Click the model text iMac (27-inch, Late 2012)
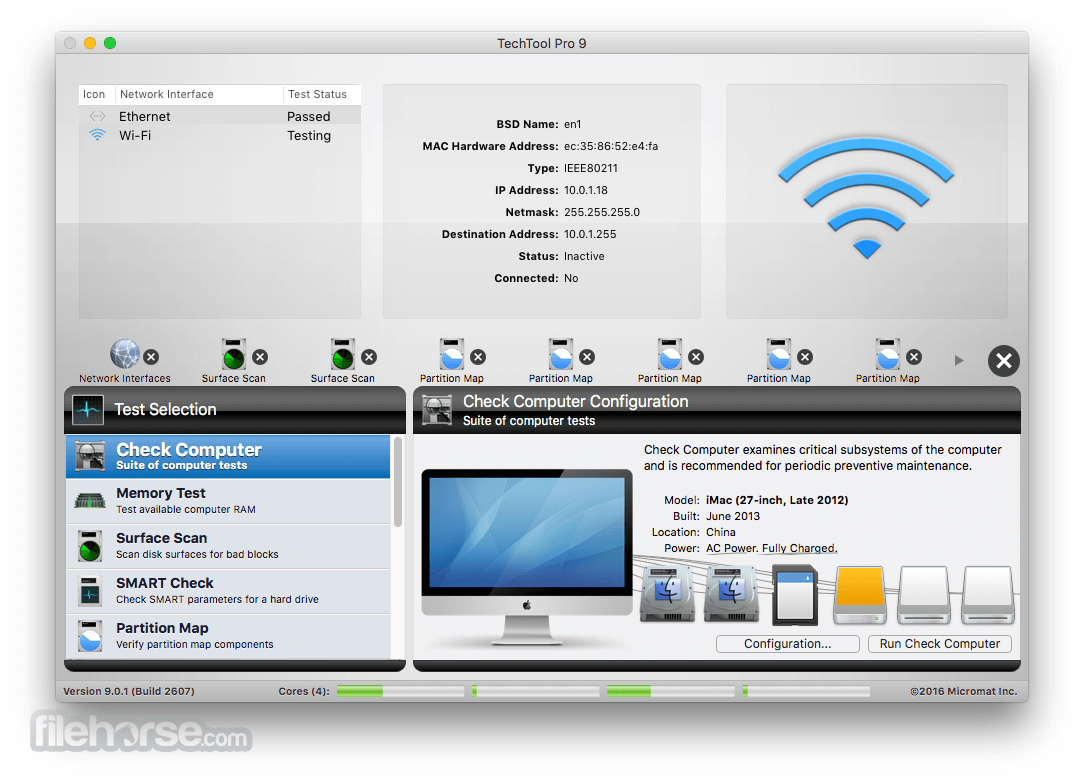Viewport: 1084px width, 782px height. coord(777,500)
